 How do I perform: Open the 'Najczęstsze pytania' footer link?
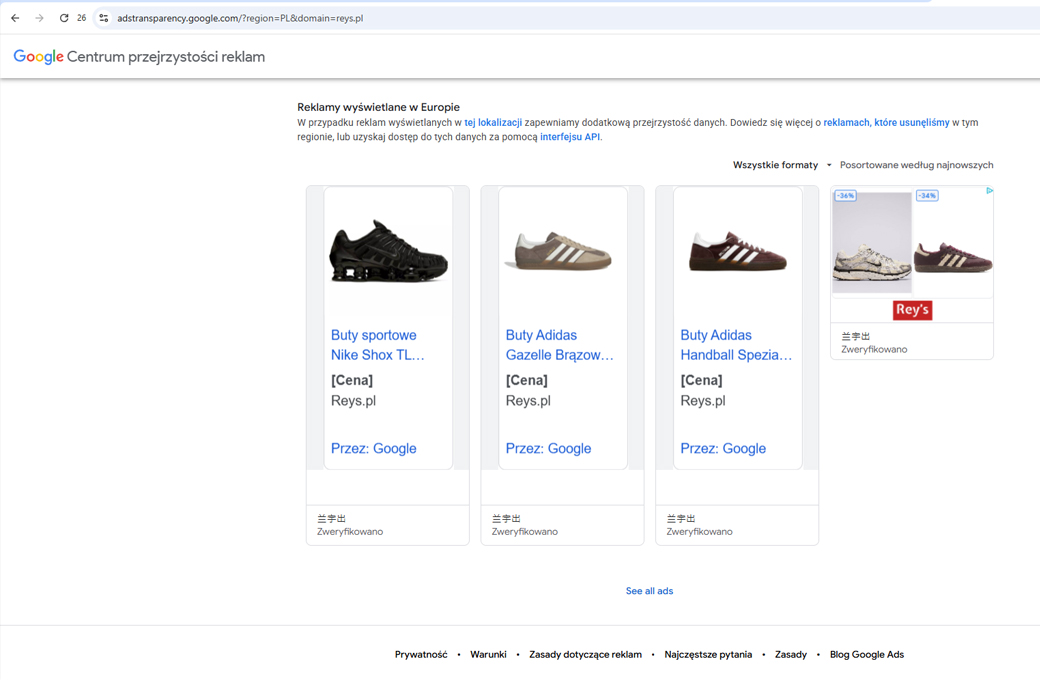[708, 654]
